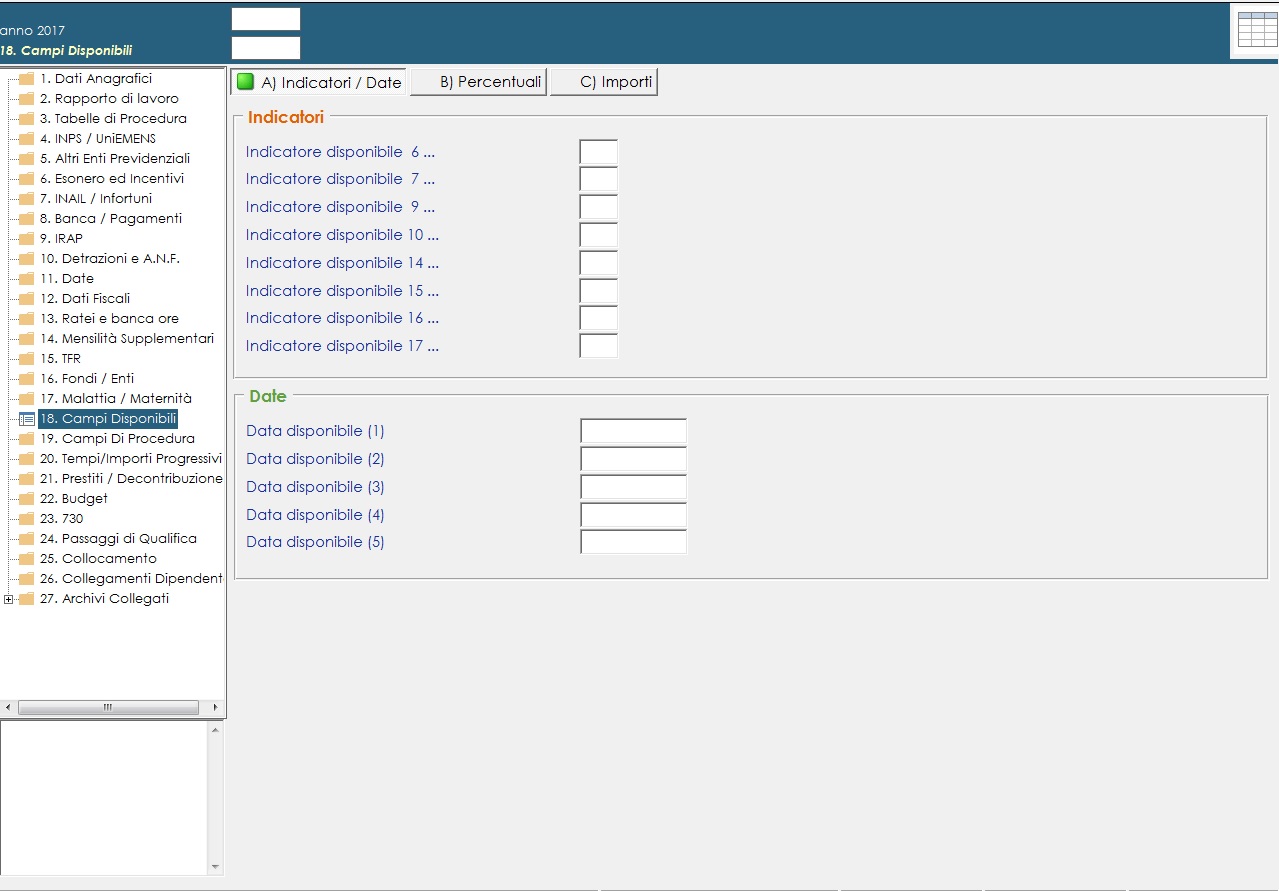1279x891 pixels.
Task: Click the Indicatore disponibile 6 field
Action: 598,152
